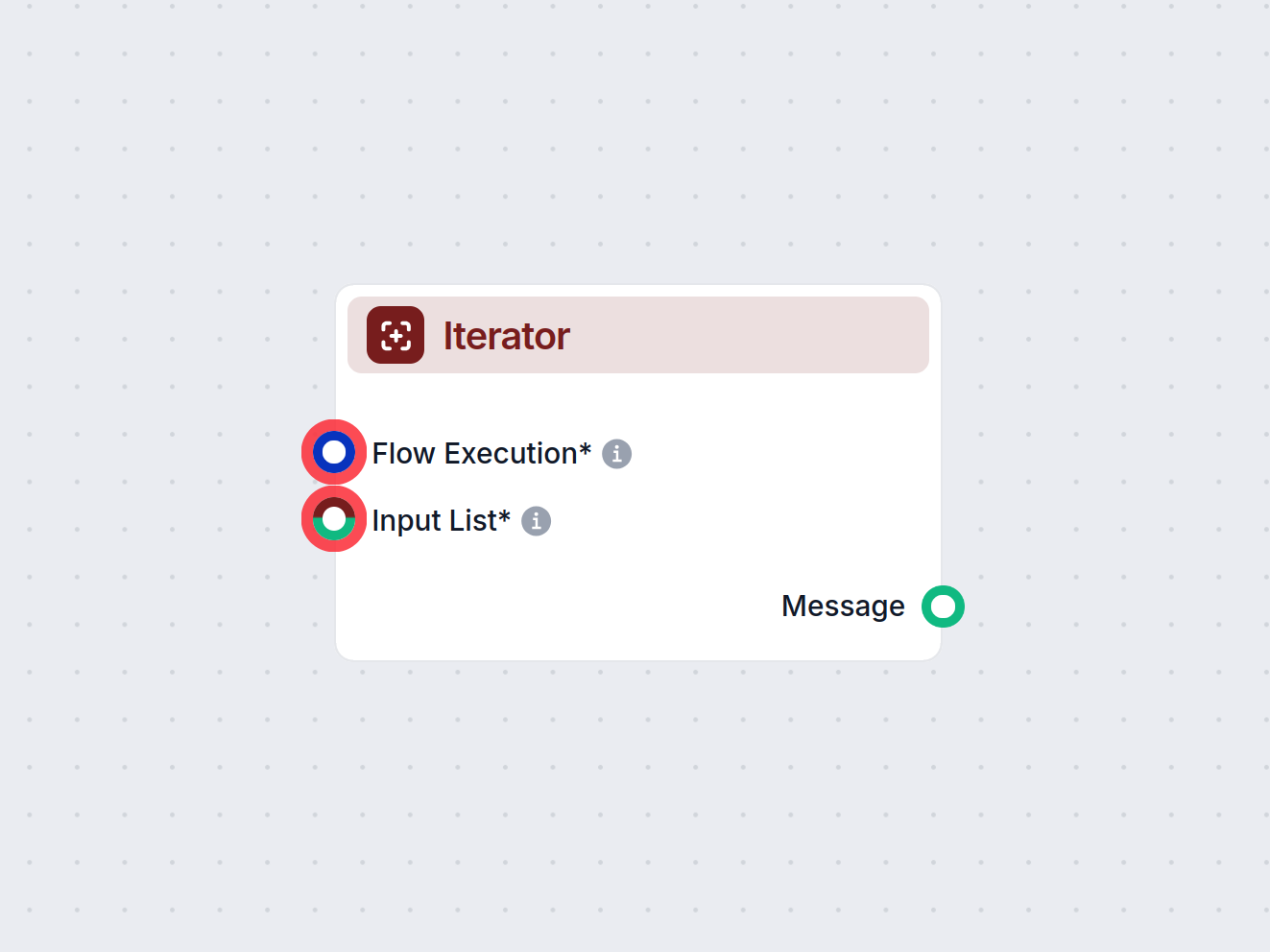Select the Iterator title text

[x=506, y=336]
